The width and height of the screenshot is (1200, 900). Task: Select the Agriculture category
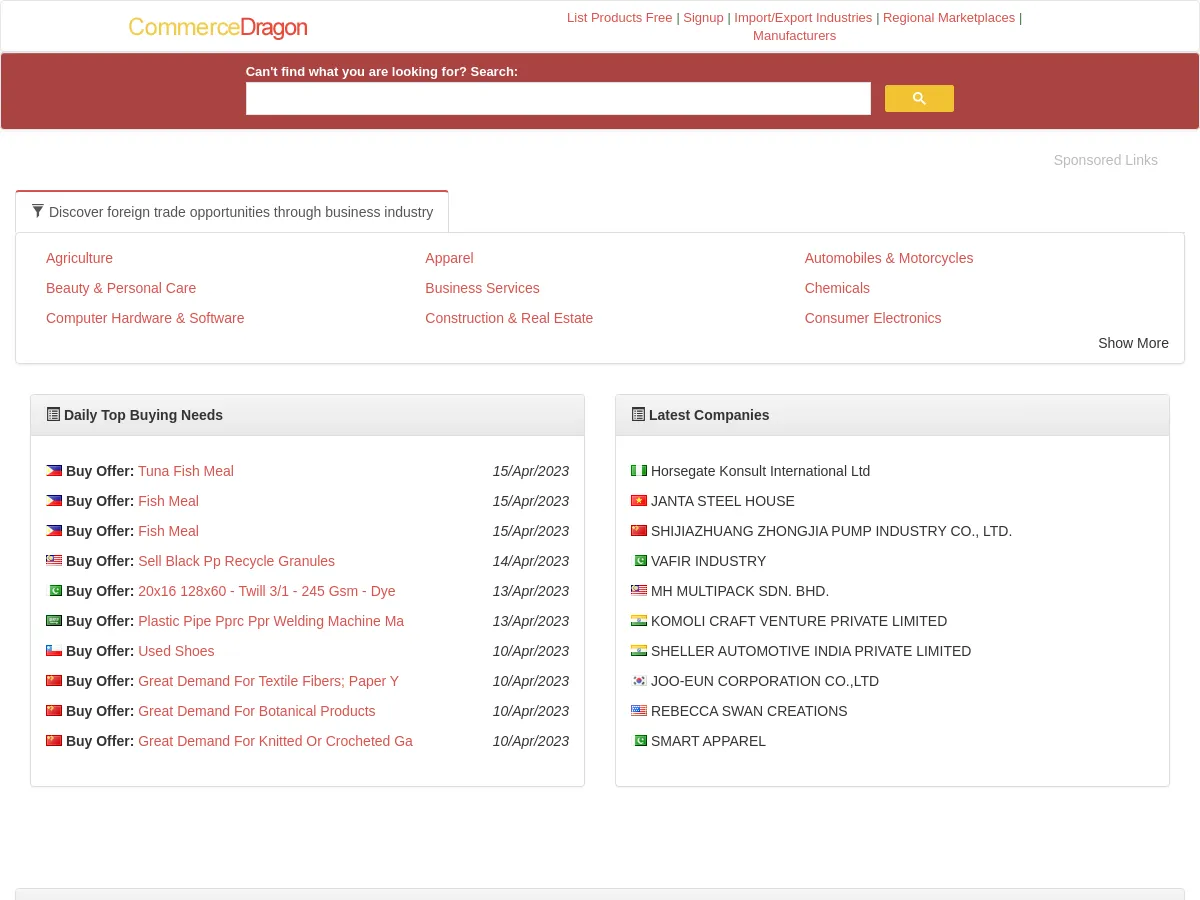pos(79,258)
